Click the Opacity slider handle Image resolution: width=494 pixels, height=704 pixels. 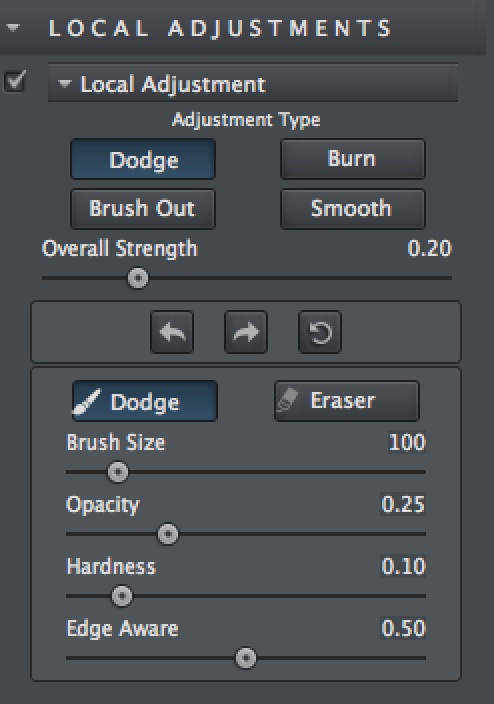pos(168,534)
